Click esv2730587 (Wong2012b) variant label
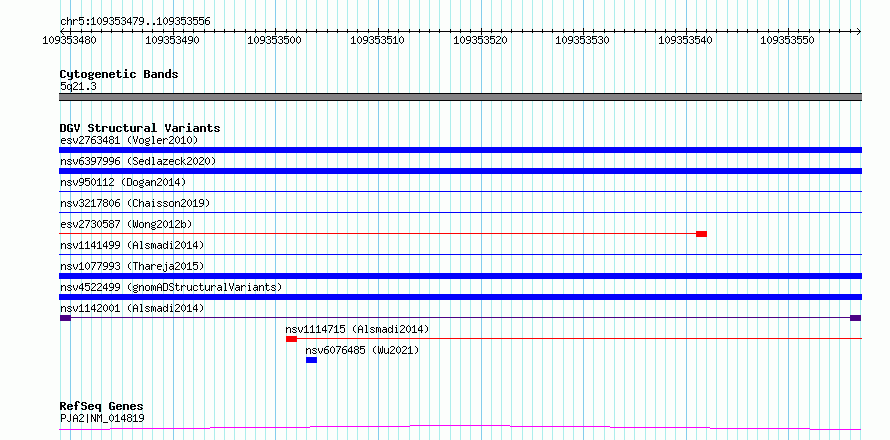Screen dimensions: 890x440 tap(126, 224)
